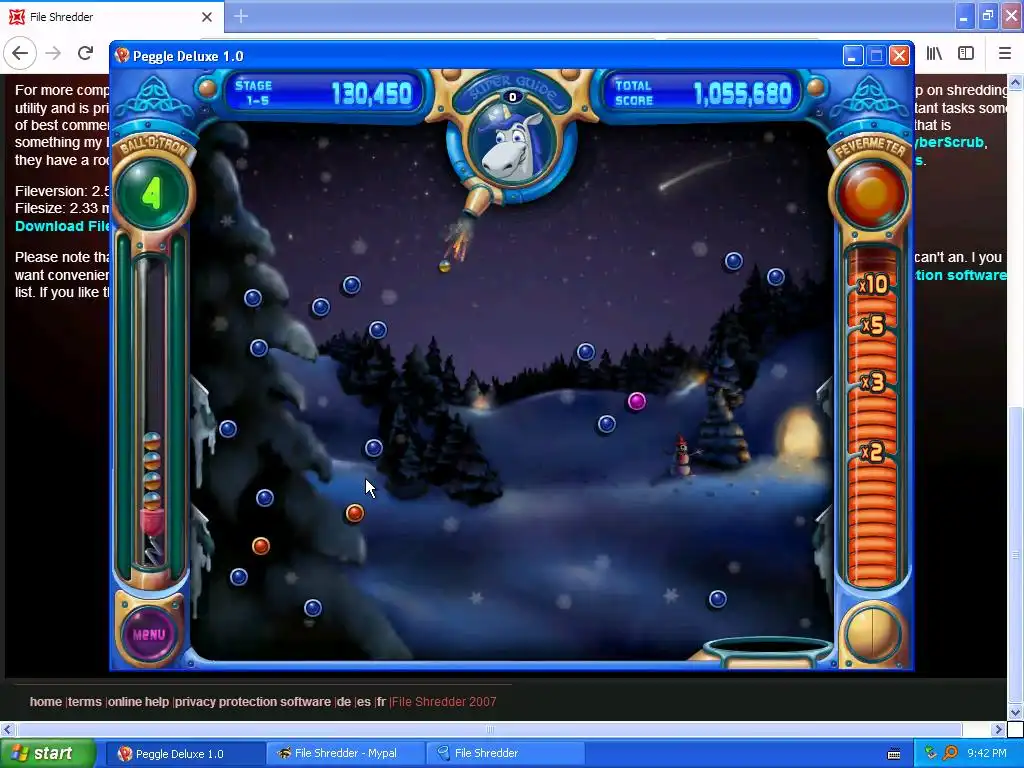Open the browser Library icon
Image resolution: width=1024 pixels, height=768 pixels.
(934, 54)
